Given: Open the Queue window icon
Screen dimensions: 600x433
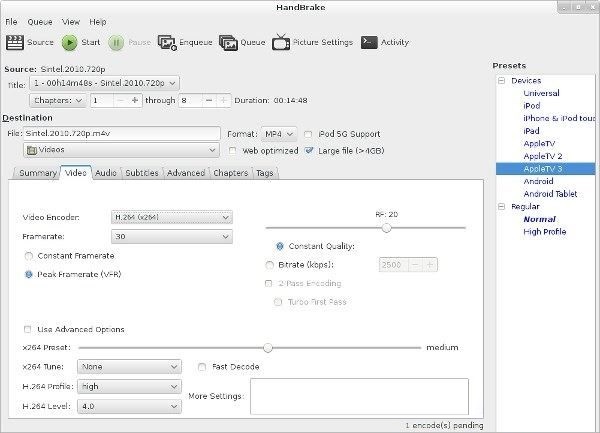Looking at the screenshot, I should (x=228, y=43).
